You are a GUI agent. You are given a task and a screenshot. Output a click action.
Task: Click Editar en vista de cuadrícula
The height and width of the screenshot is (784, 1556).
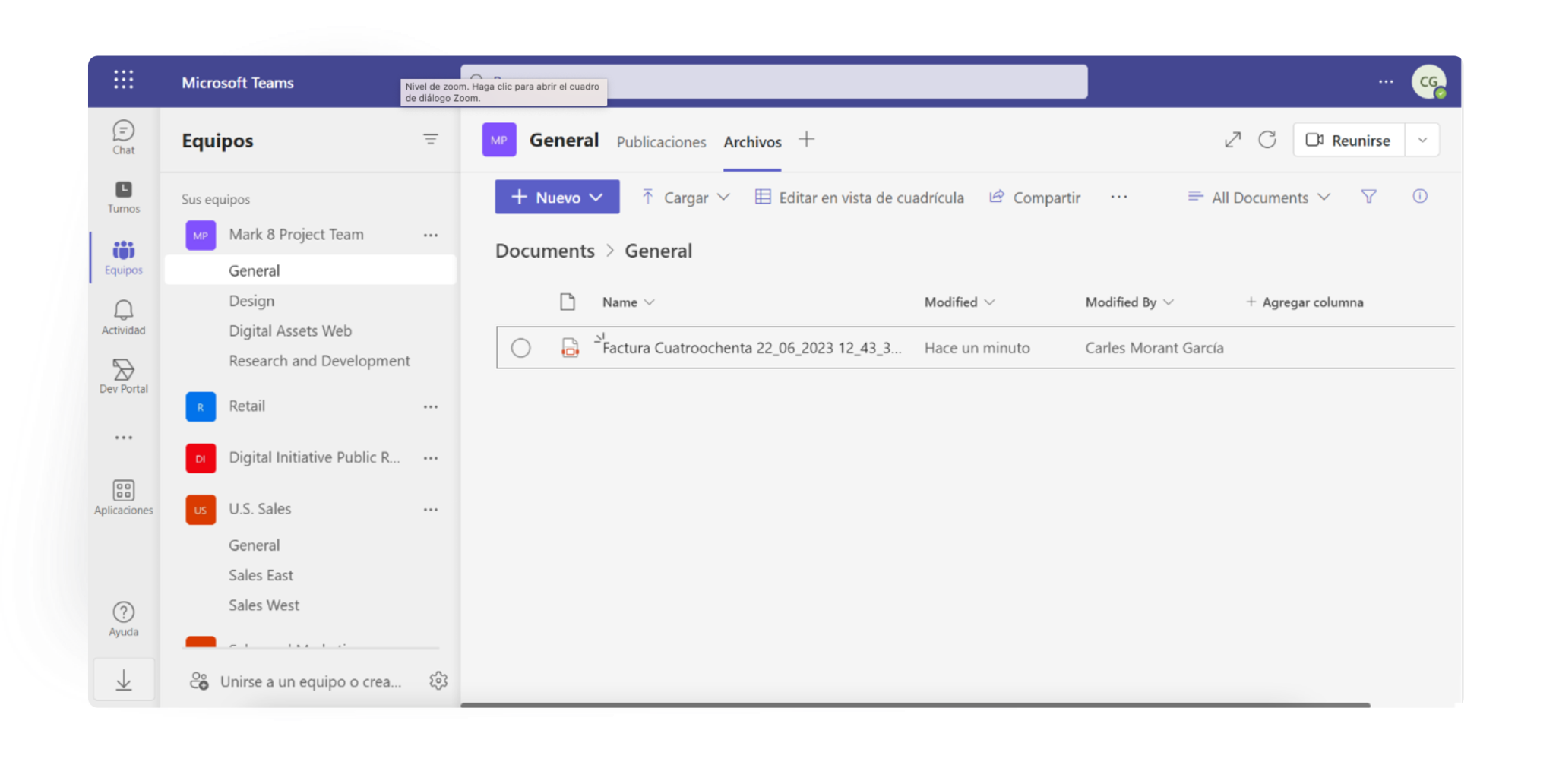tap(859, 198)
